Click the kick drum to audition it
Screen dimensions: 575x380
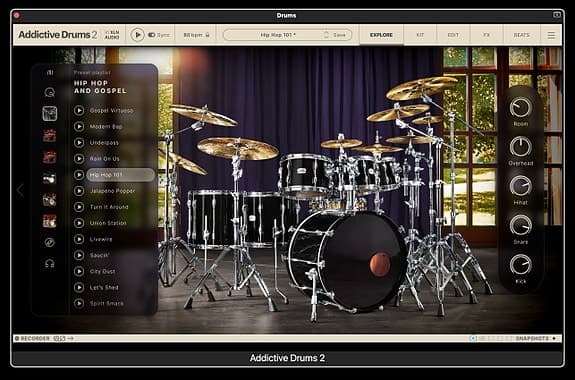348,262
